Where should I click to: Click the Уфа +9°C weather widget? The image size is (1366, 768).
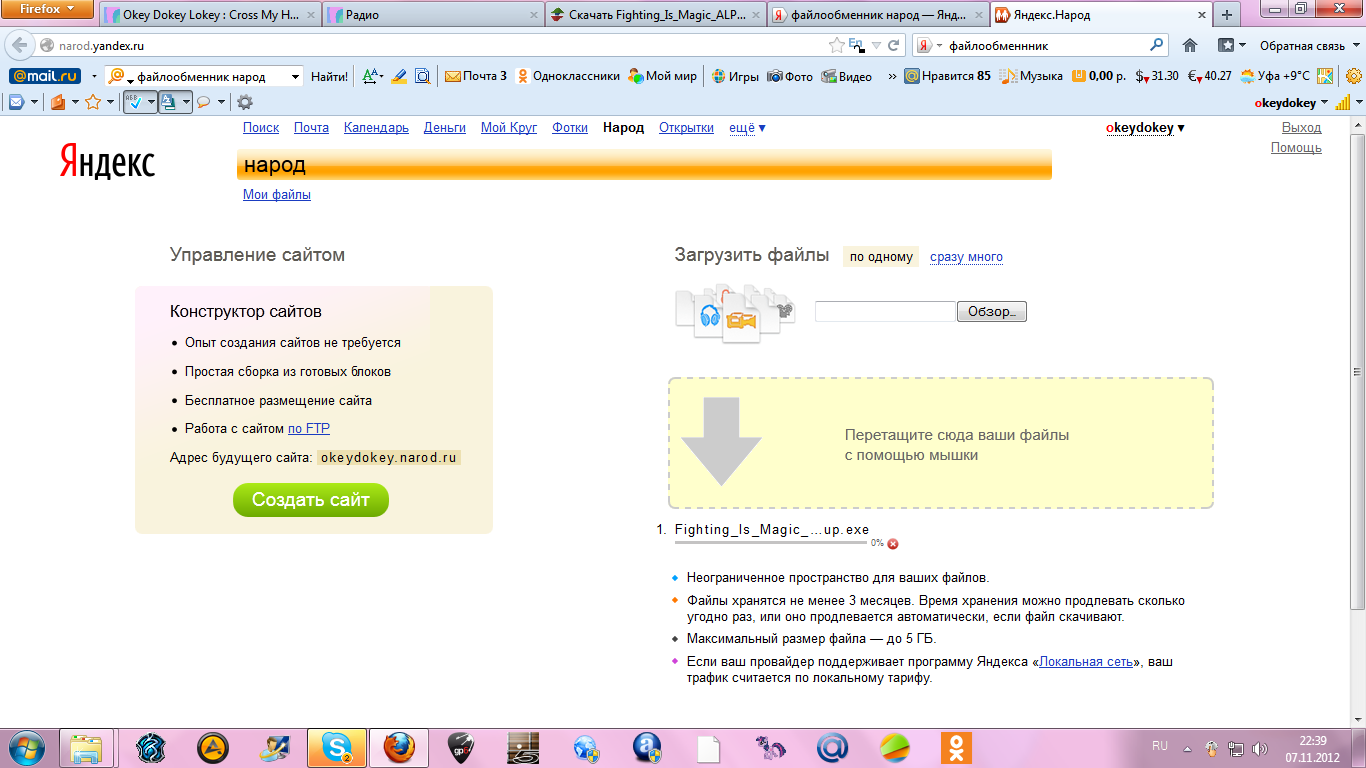pos(1276,76)
